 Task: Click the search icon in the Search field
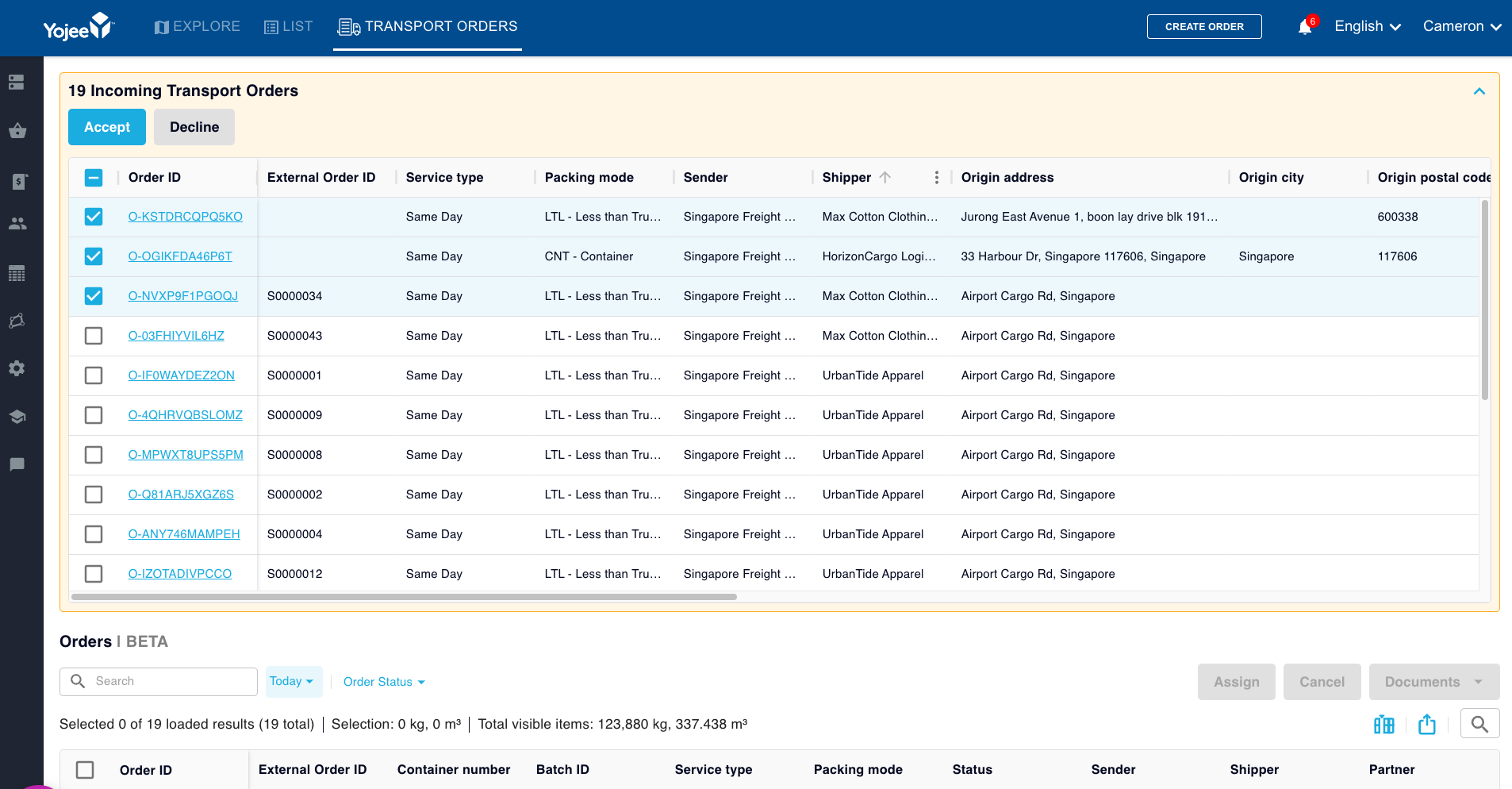click(x=78, y=681)
